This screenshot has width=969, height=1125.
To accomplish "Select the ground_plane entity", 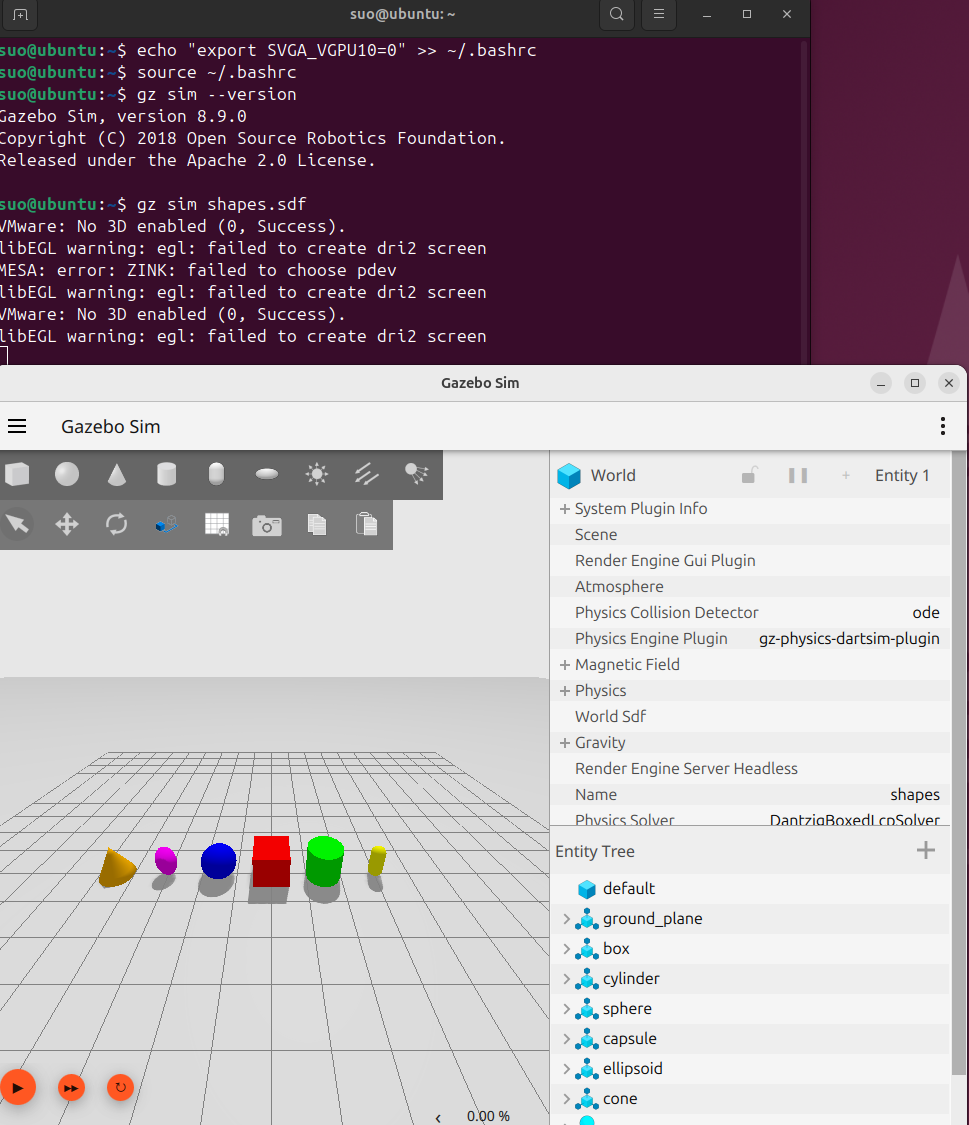I will pos(652,918).
